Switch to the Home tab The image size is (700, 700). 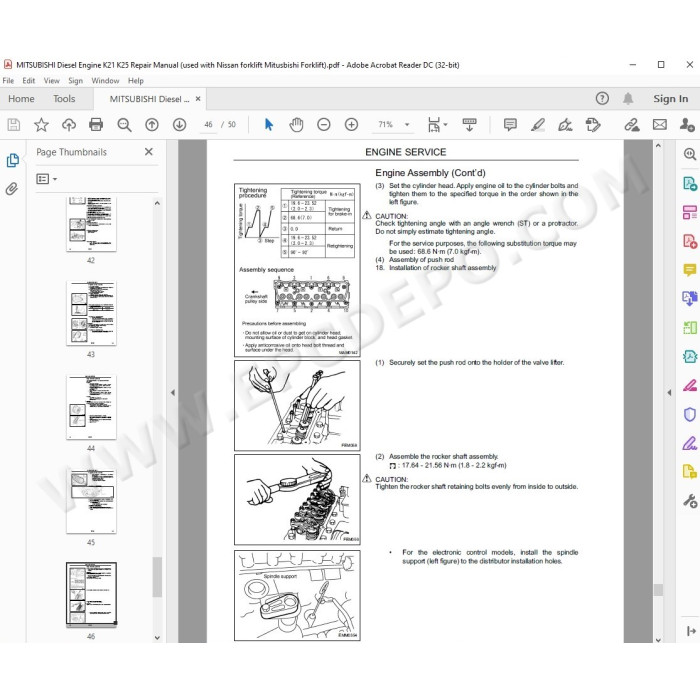pos(21,99)
